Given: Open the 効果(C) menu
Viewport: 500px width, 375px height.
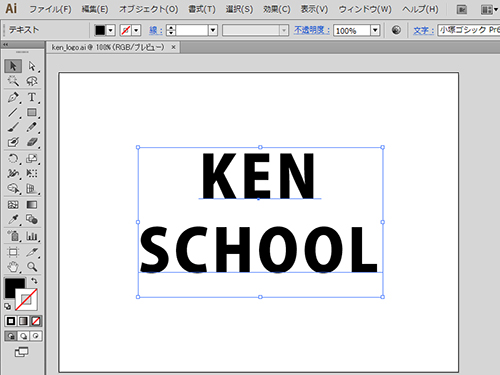Looking at the screenshot, I should [277, 9].
